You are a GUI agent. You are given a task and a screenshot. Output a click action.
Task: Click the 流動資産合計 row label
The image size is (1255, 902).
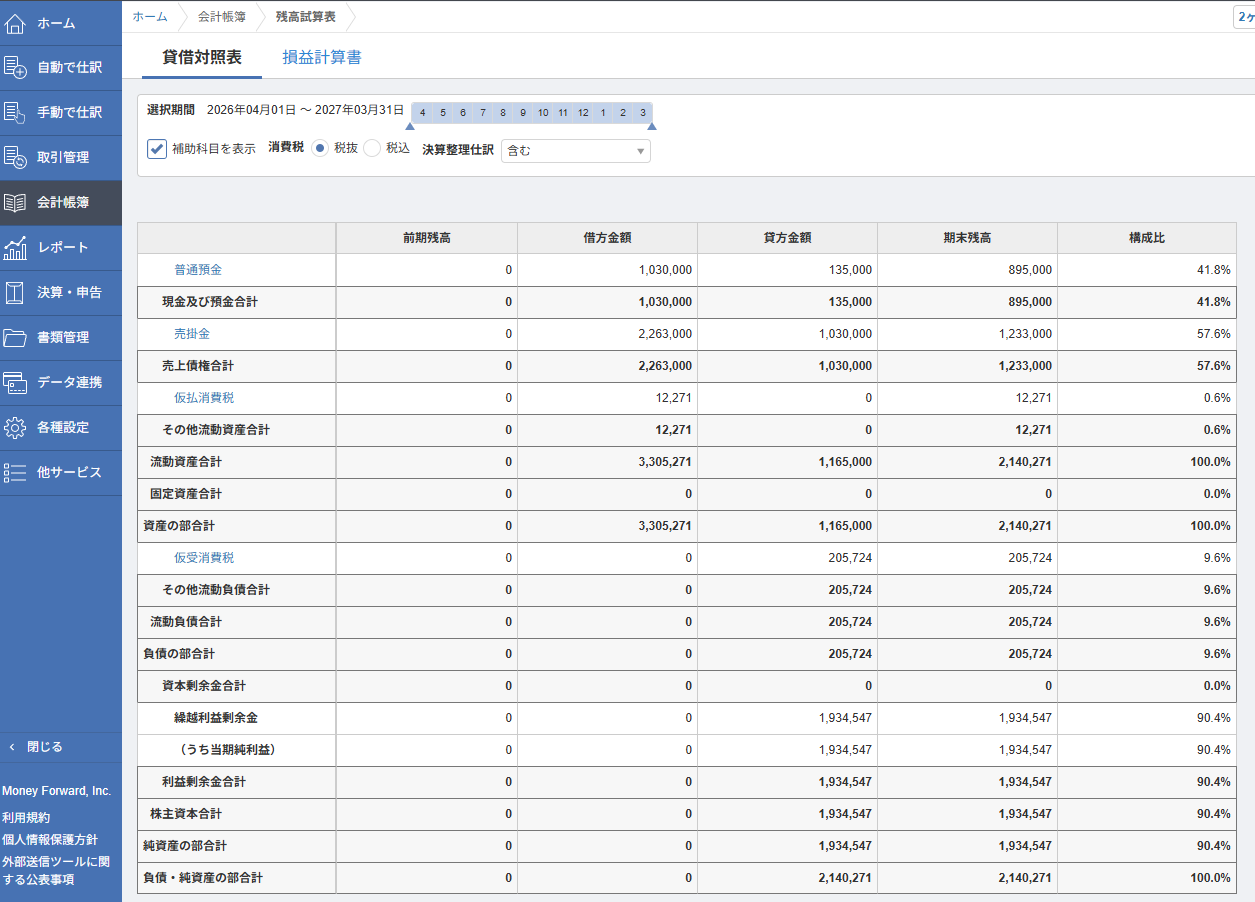click(186, 462)
